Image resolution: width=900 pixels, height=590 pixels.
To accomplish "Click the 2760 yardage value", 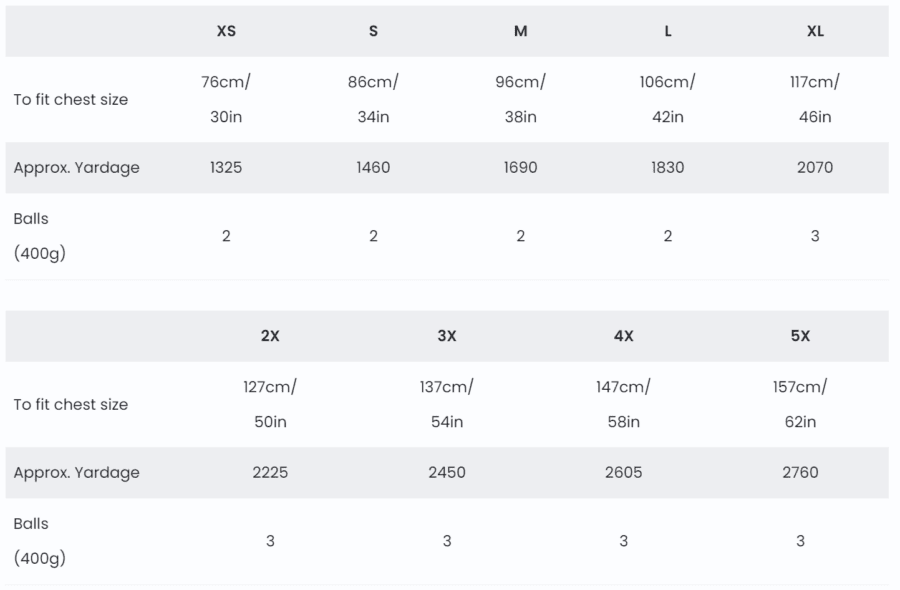I will point(800,472).
